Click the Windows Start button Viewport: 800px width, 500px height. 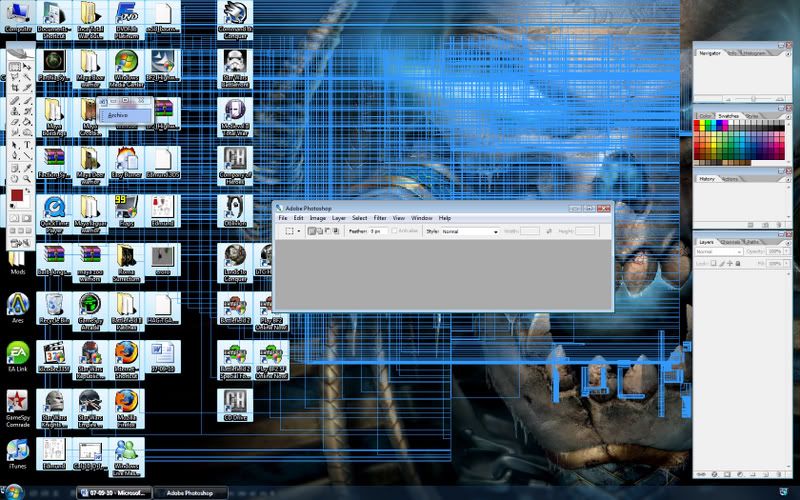[13, 491]
